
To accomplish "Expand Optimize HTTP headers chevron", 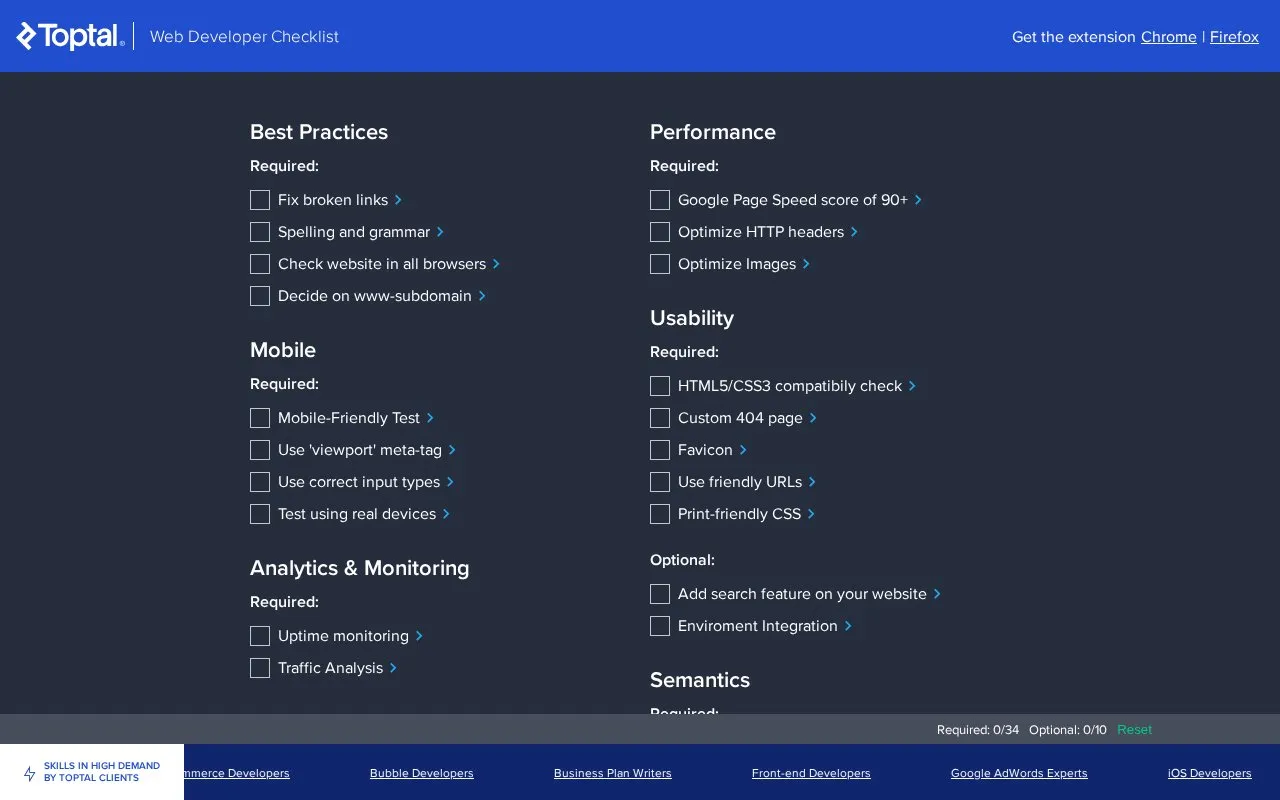I will click(854, 232).
